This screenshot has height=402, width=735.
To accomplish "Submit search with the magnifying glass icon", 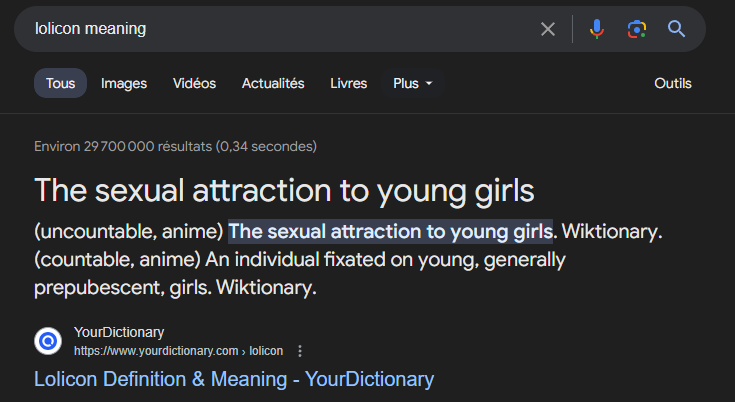I will click(x=677, y=29).
